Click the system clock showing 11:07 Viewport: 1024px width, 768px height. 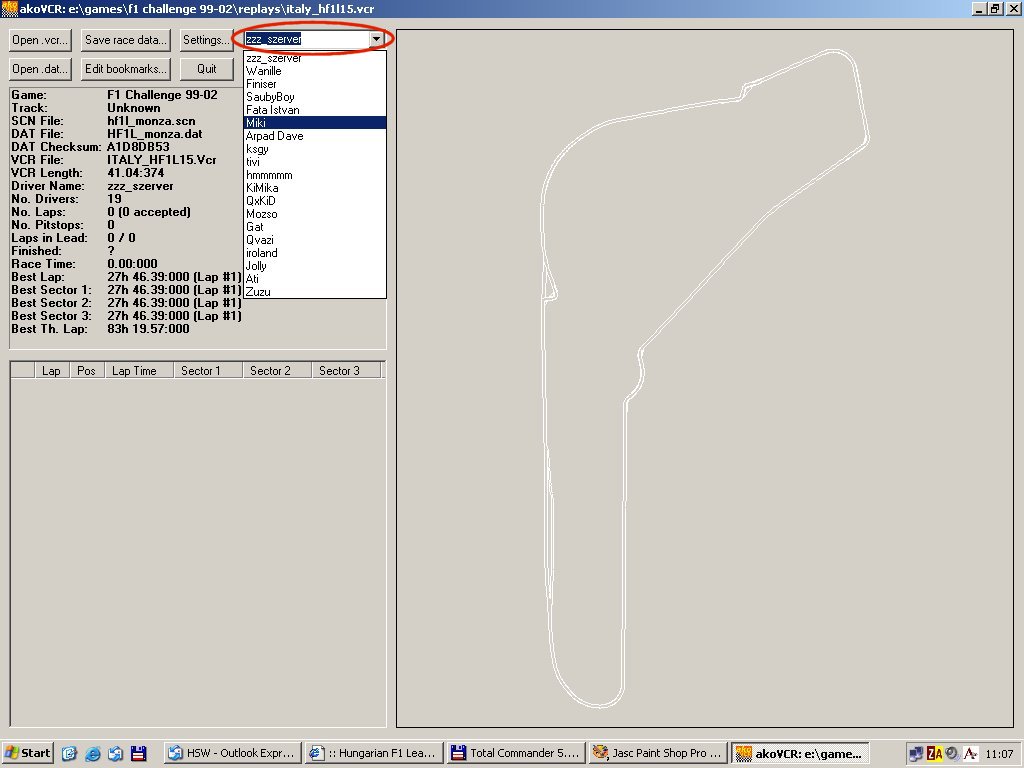click(999, 754)
